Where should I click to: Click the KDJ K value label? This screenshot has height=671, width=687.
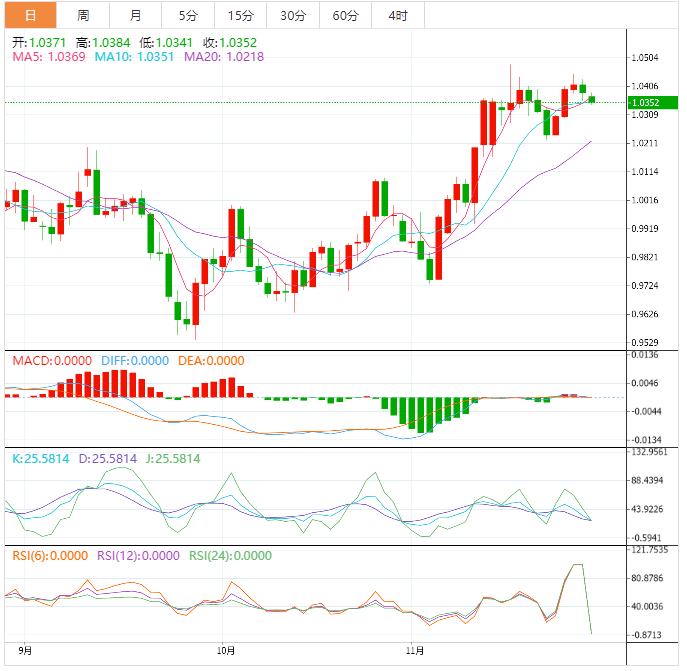[40, 459]
